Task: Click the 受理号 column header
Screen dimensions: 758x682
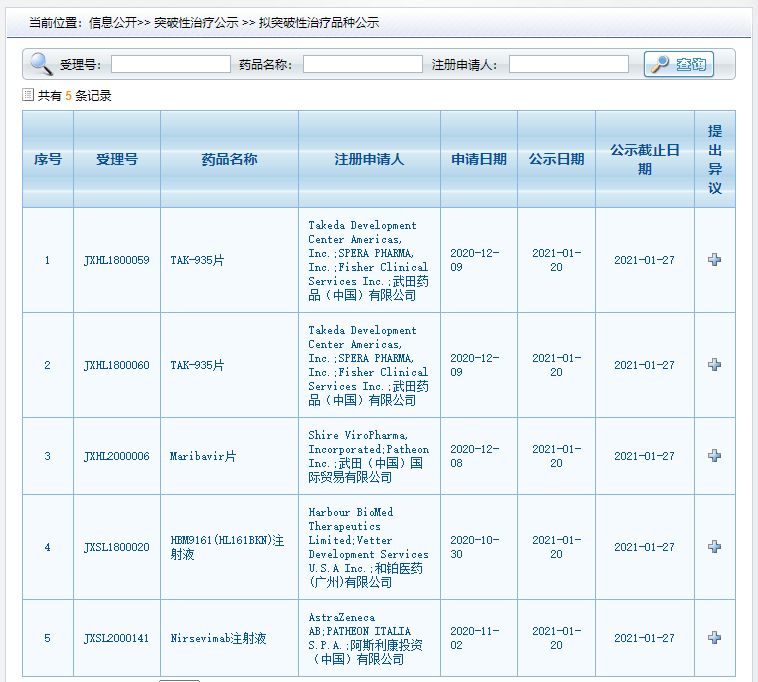Action: point(117,159)
